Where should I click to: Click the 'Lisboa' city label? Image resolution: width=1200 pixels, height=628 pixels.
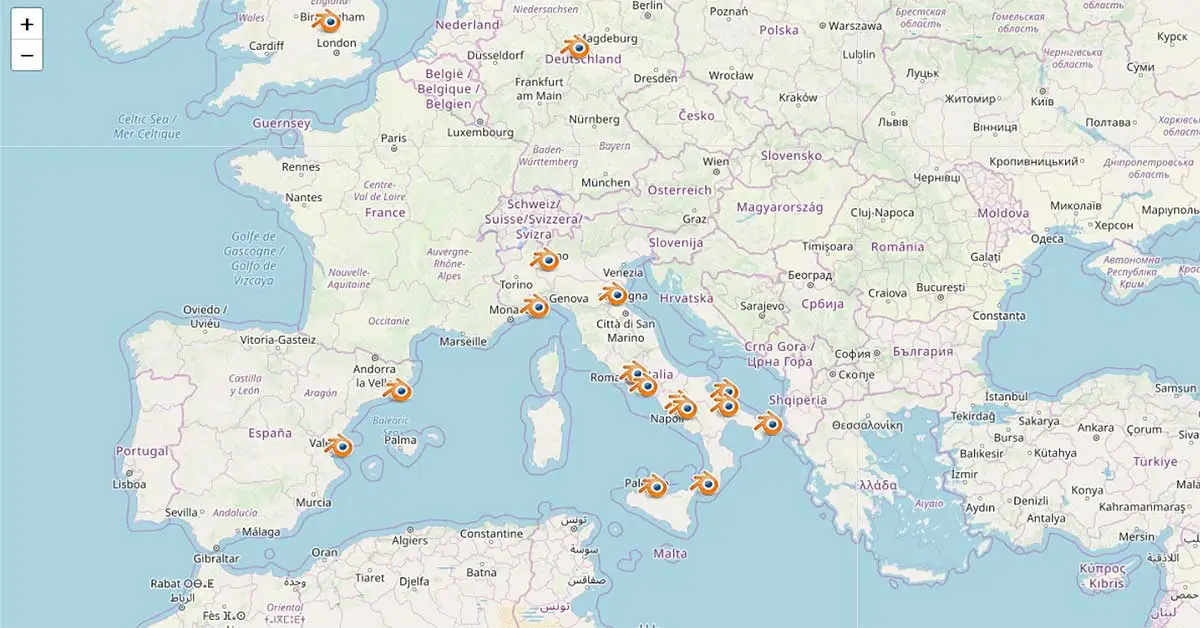[x=130, y=484]
